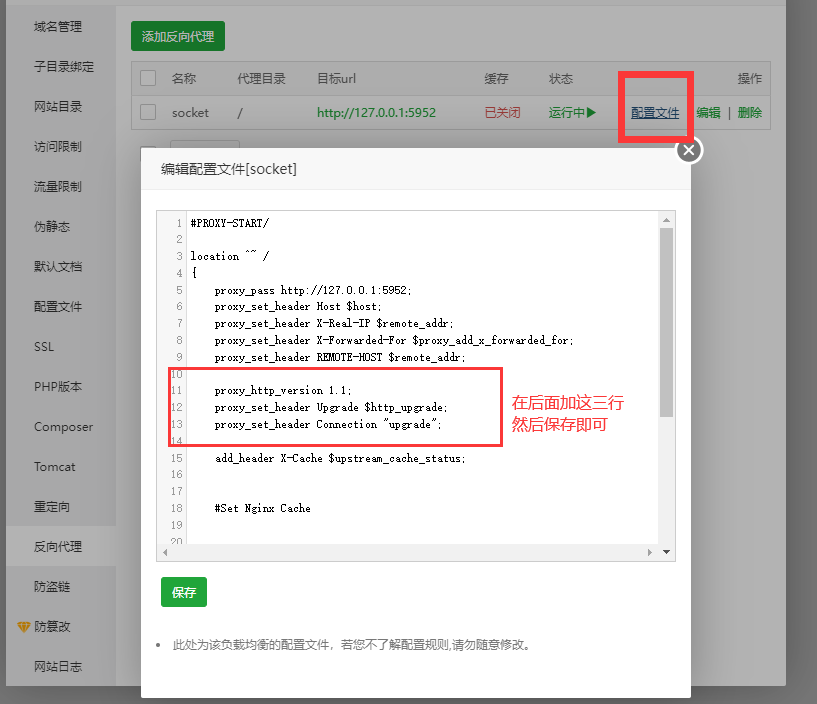Toggle 运行中 status of socket proxy

coord(572,112)
